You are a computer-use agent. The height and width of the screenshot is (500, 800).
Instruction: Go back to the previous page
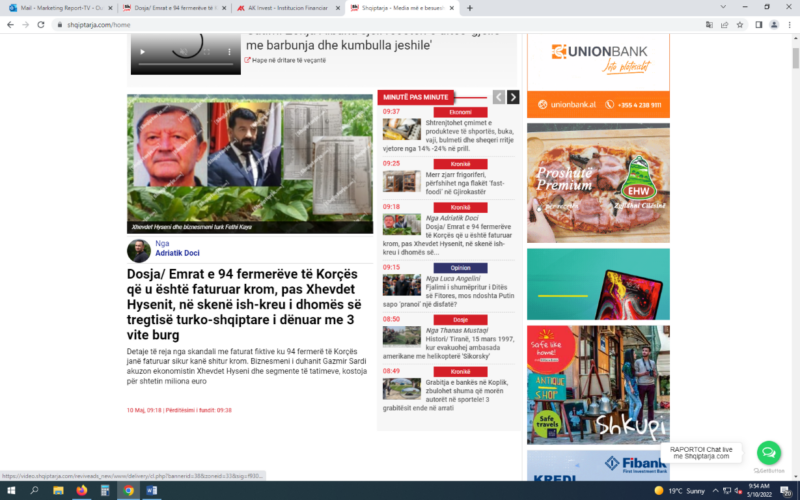coord(10,24)
